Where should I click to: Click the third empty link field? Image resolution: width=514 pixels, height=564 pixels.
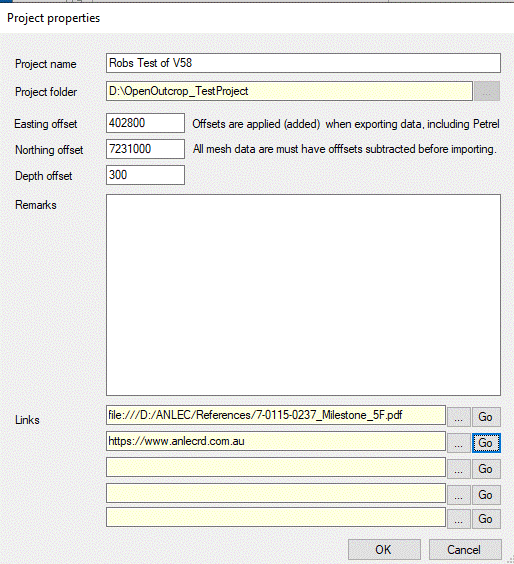pos(276,467)
